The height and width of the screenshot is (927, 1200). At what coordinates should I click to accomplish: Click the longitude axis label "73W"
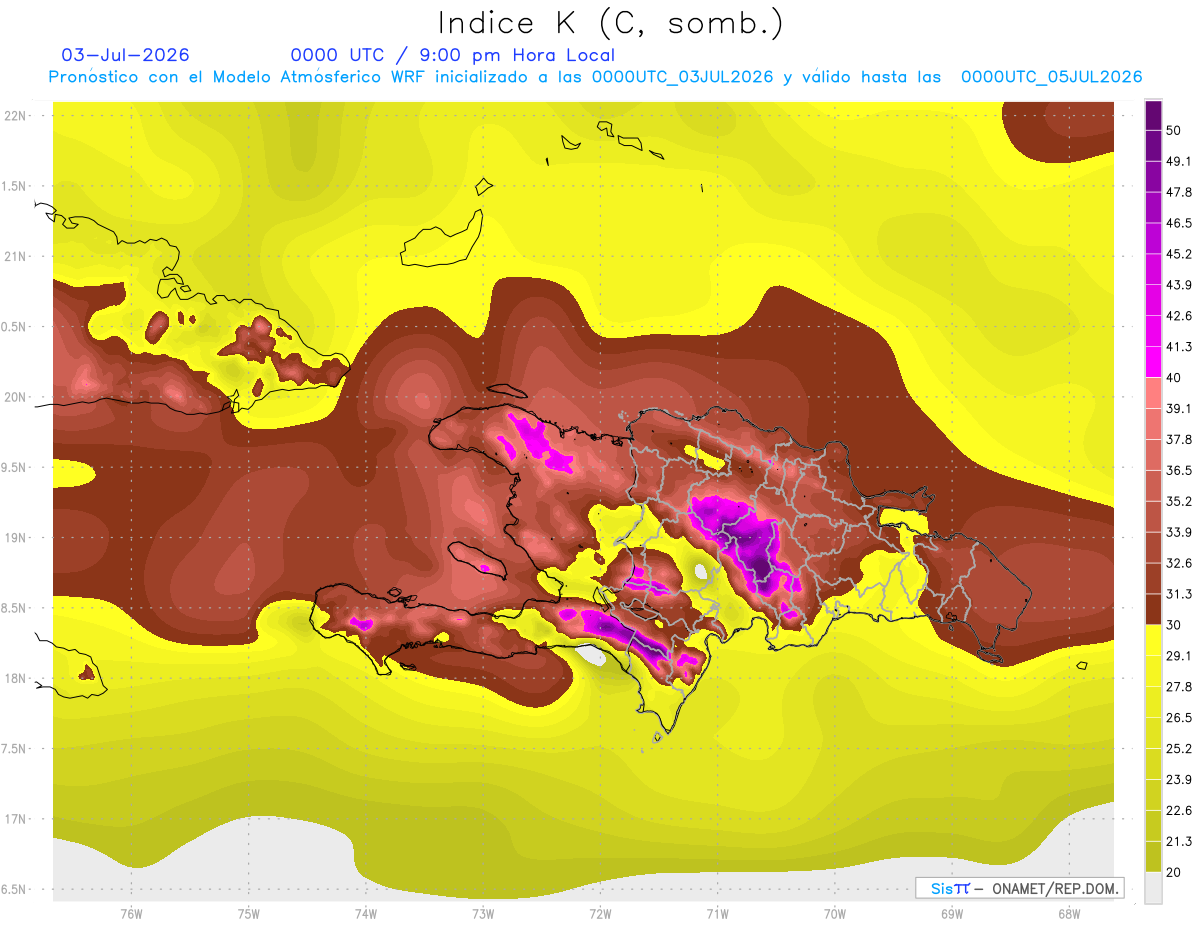[x=482, y=913]
